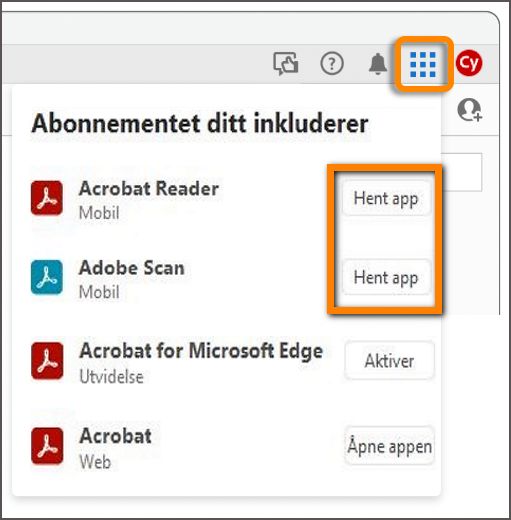Click Hent app for Acrobat Reader
The width and height of the screenshot is (511, 520).
386,199
